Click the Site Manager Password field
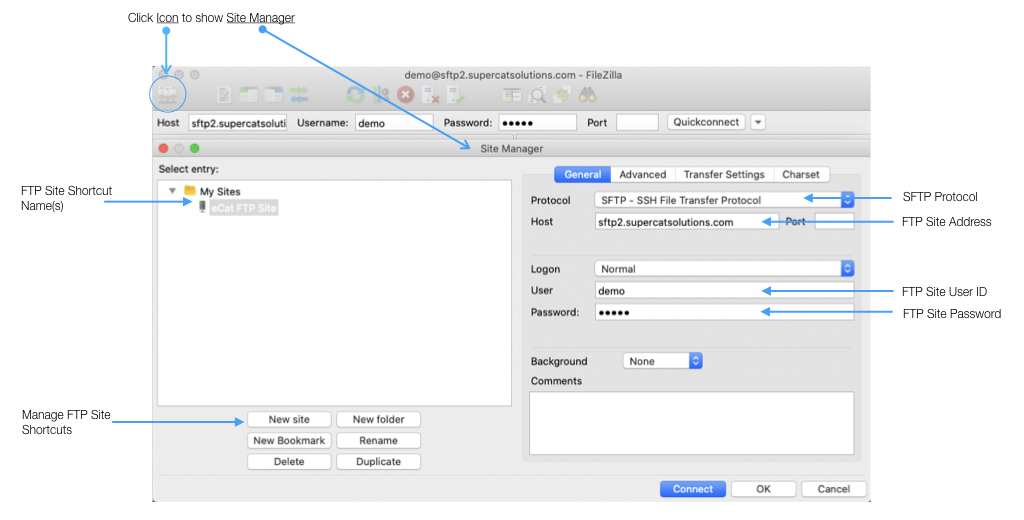Image resolution: width=1024 pixels, height=520 pixels. [x=724, y=312]
